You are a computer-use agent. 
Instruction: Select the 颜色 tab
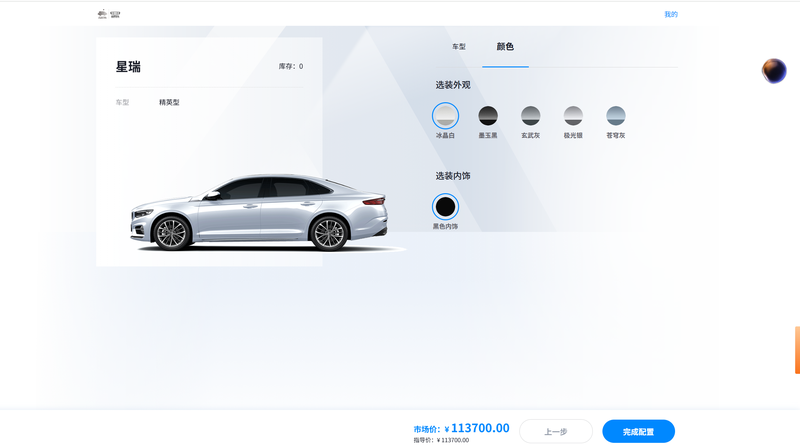click(x=505, y=46)
